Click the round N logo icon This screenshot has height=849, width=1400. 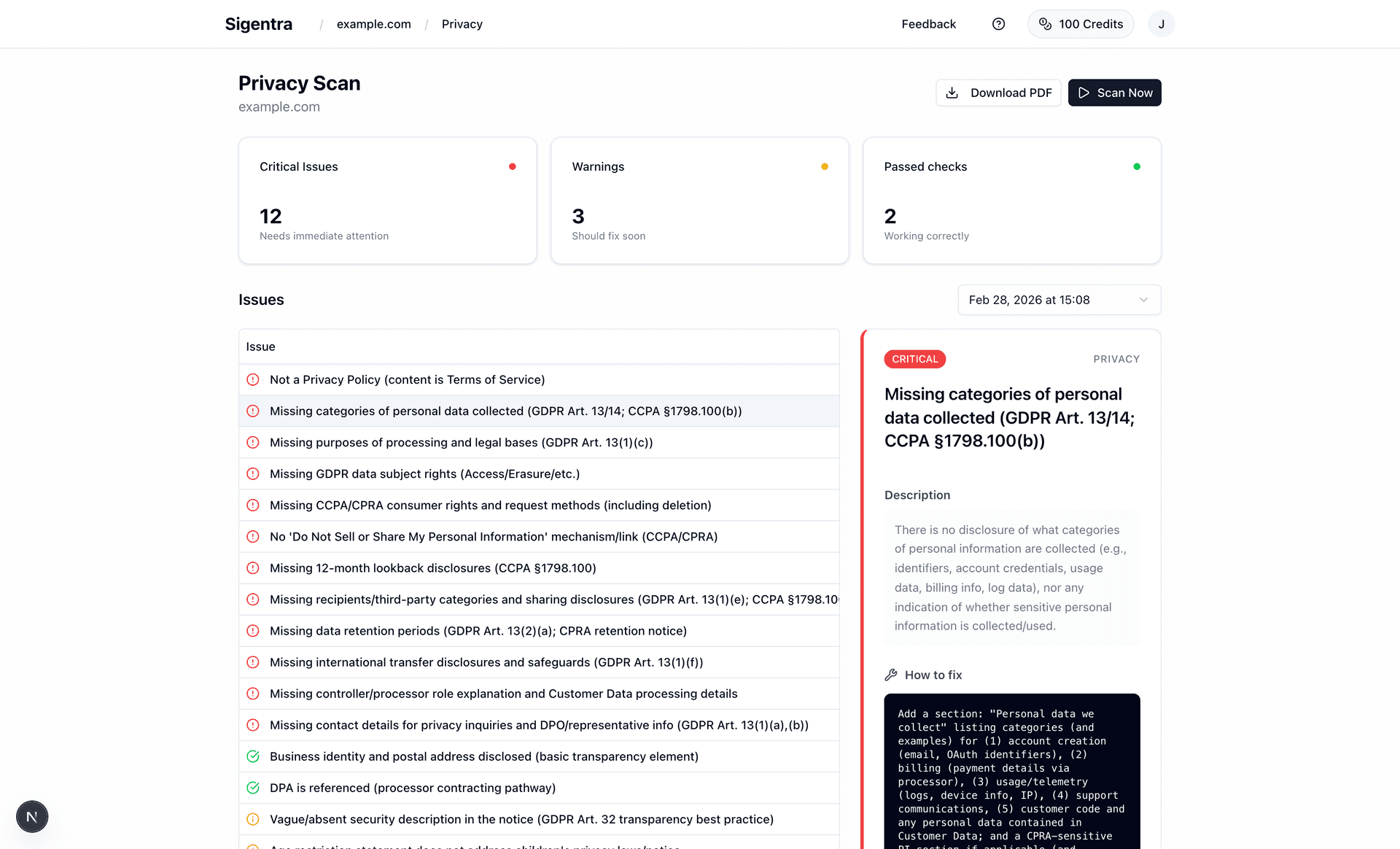(32, 816)
